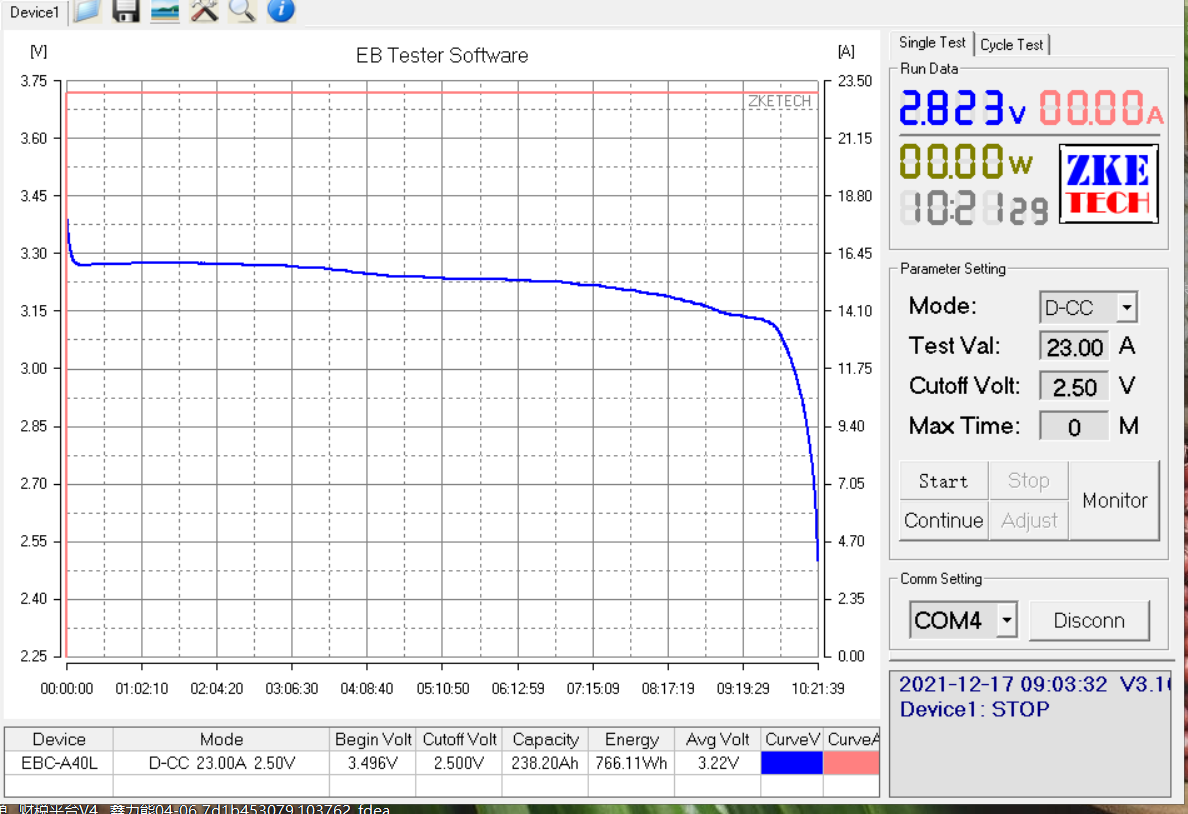Select the Device1 tab
1188x814 pixels.
(x=34, y=12)
